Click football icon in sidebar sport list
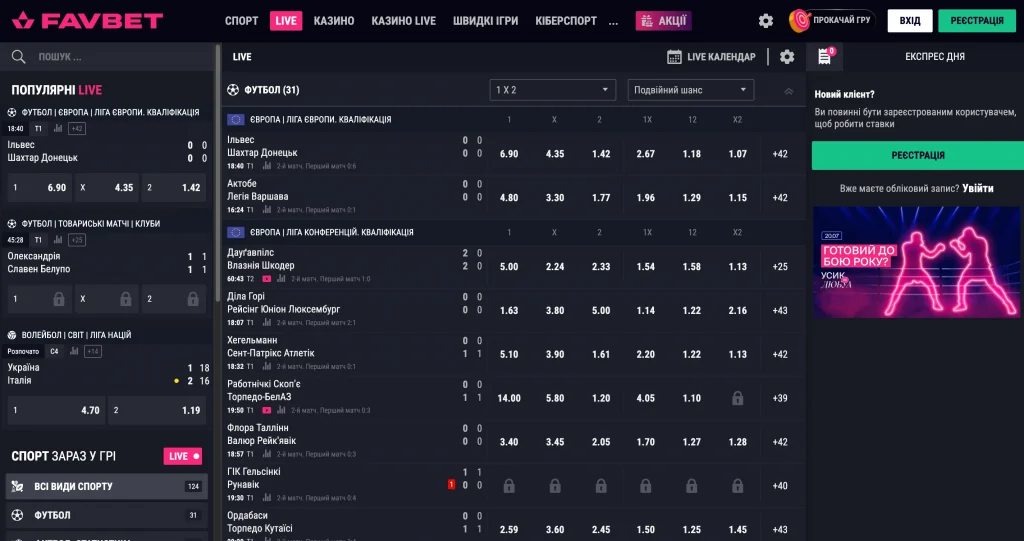This screenshot has height=541, width=1024. (18, 515)
